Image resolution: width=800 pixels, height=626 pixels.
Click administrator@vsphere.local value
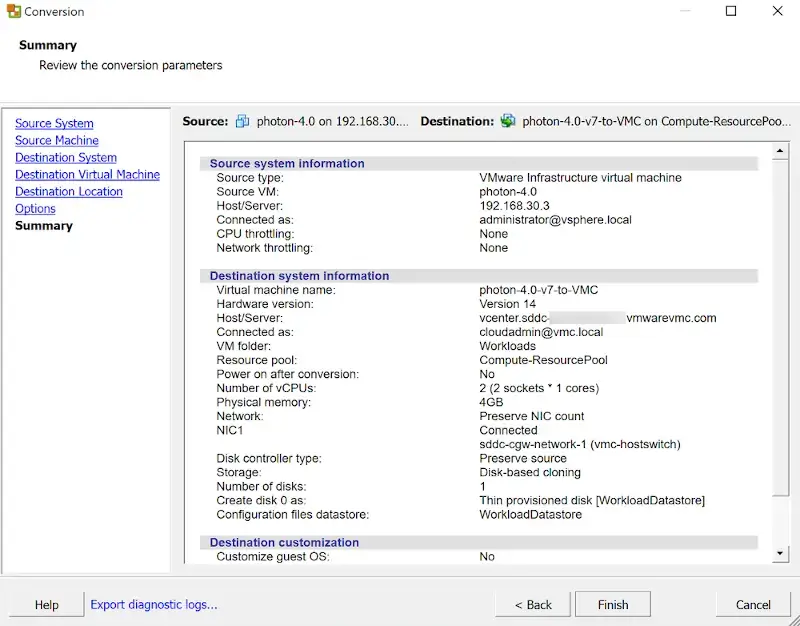[x=555, y=220]
